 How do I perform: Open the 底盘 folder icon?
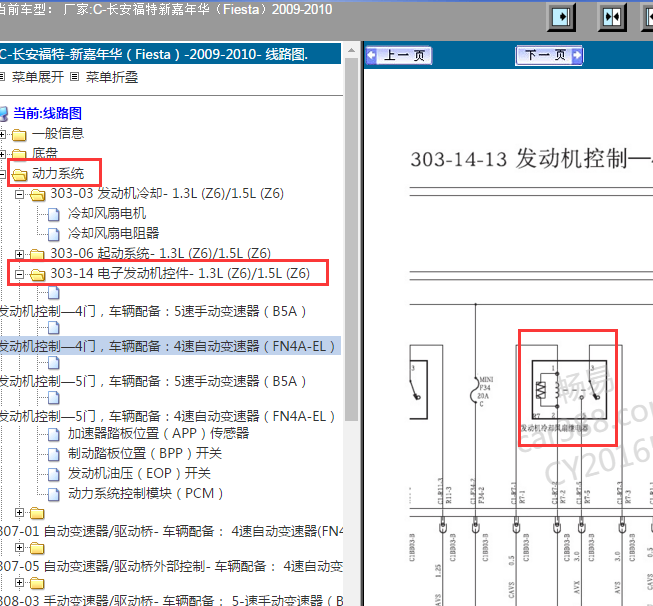tap(19, 155)
